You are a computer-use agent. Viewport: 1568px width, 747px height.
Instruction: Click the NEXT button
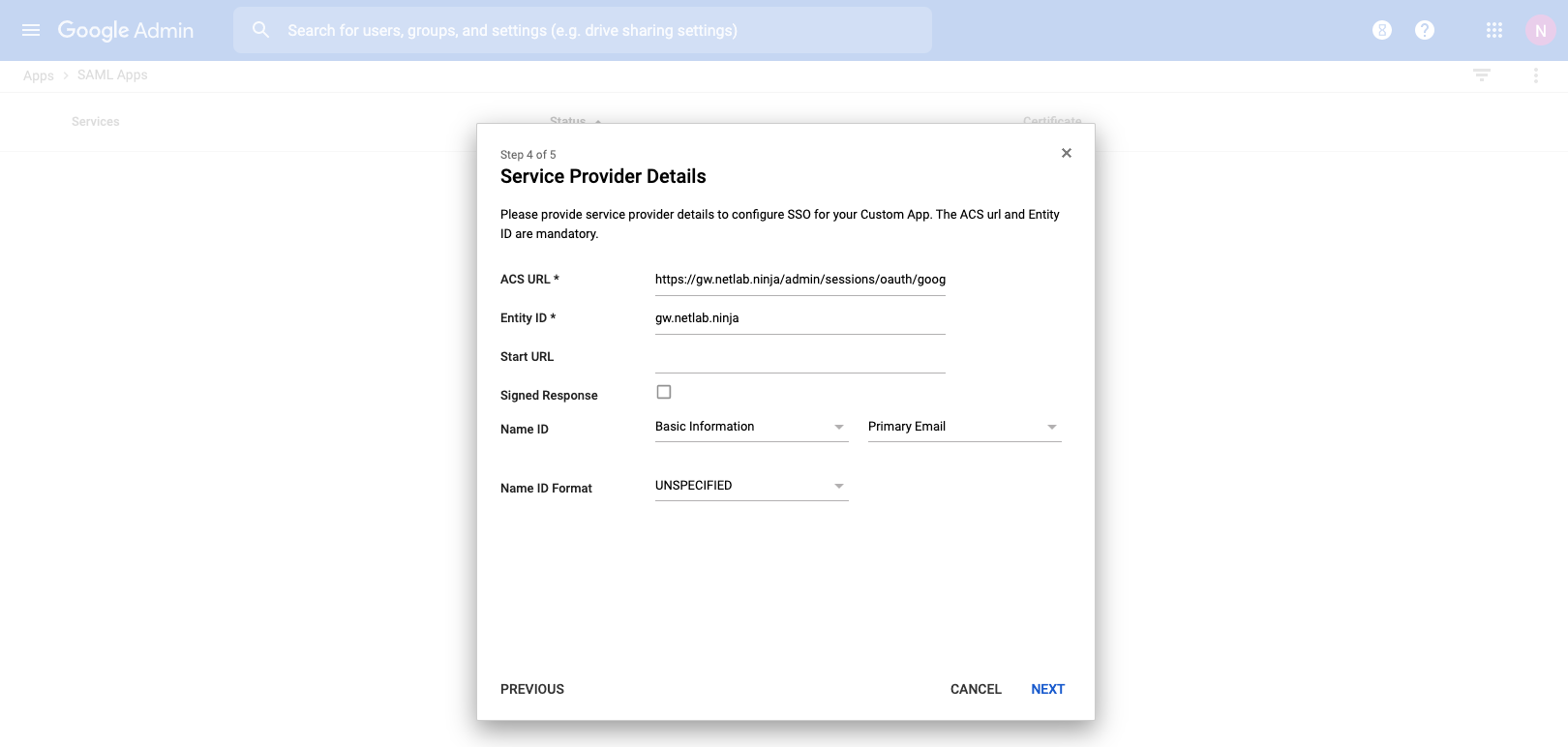click(x=1048, y=689)
